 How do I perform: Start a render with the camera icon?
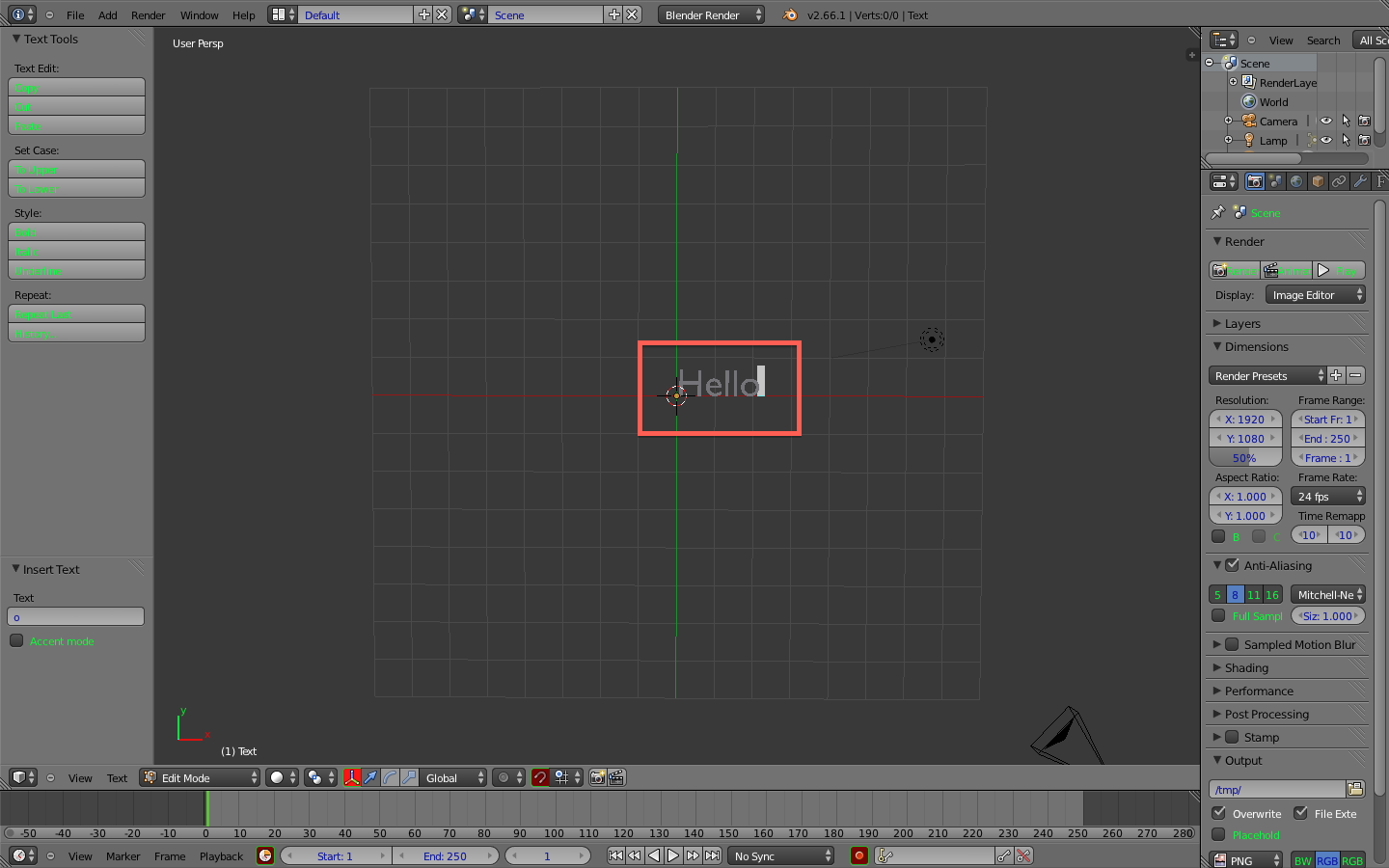click(1233, 270)
